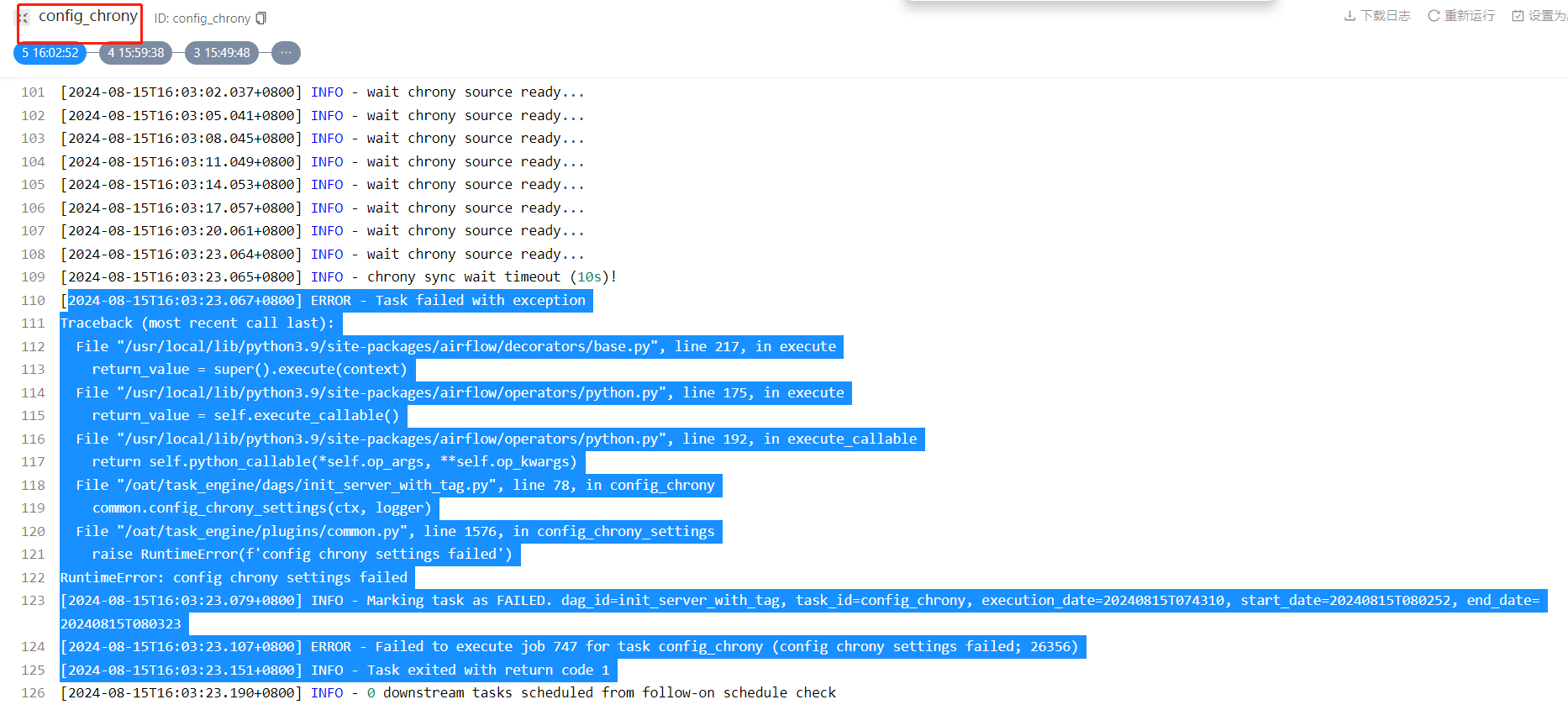Click 'Task exited with return code 1' line

334,670
